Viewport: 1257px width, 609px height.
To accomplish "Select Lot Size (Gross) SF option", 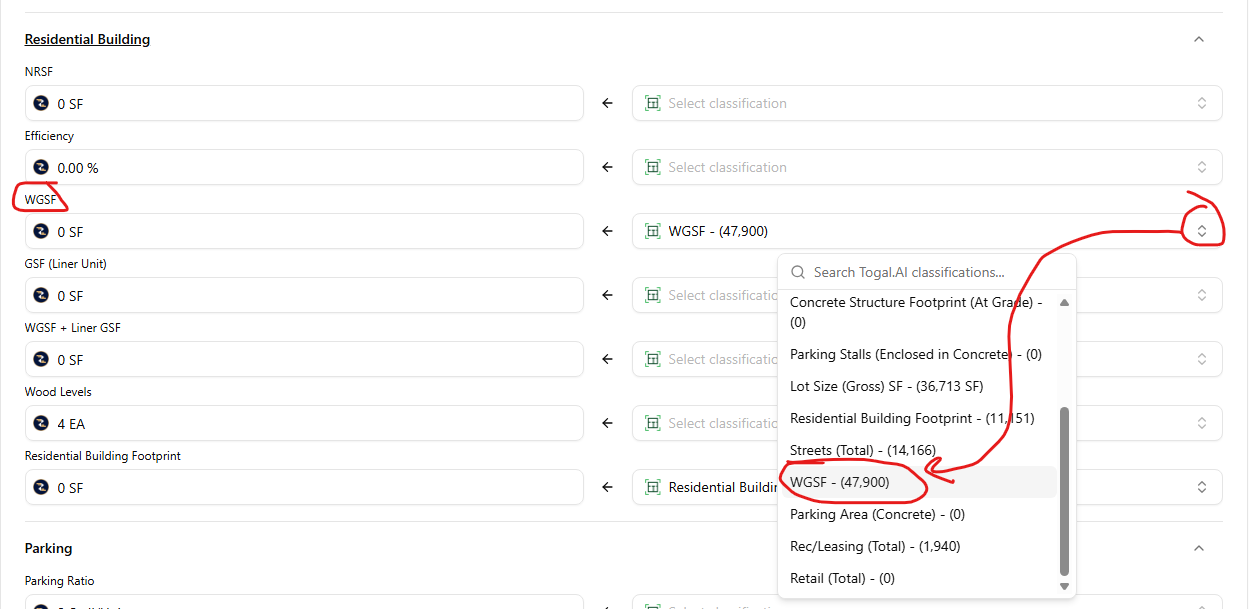I will (x=886, y=386).
